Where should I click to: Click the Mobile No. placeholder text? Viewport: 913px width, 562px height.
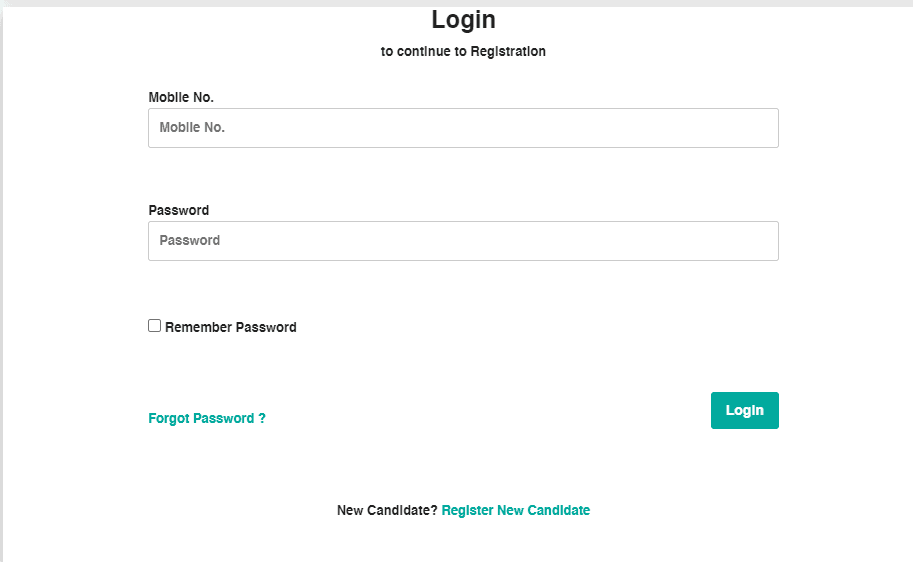[x=192, y=128]
